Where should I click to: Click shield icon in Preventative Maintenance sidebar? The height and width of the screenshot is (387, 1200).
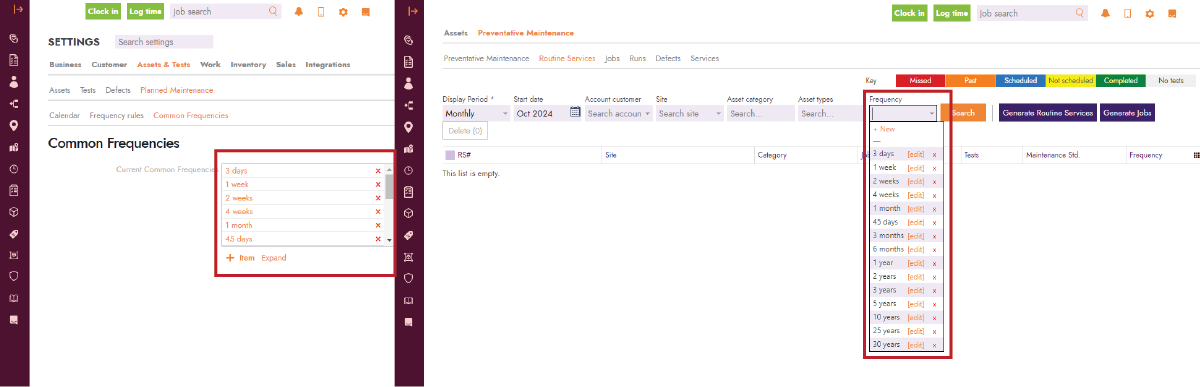(x=408, y=278)
